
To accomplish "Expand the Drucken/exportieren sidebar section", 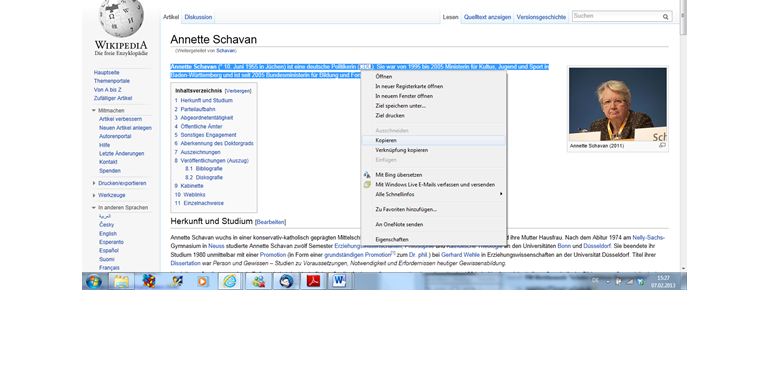I will click(94, 183).
